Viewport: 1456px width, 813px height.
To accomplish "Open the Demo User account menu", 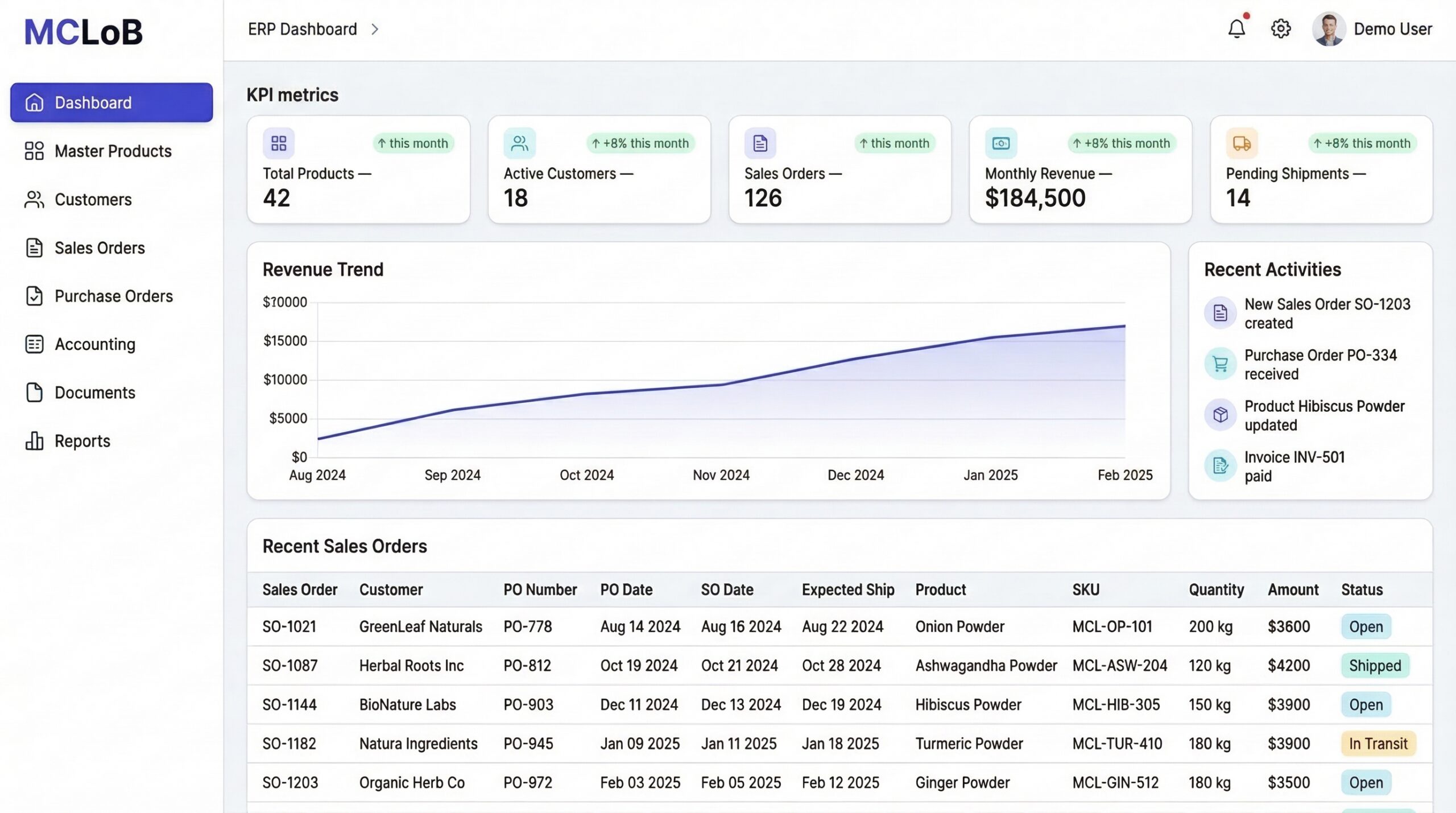I will tap(1392, 29).
